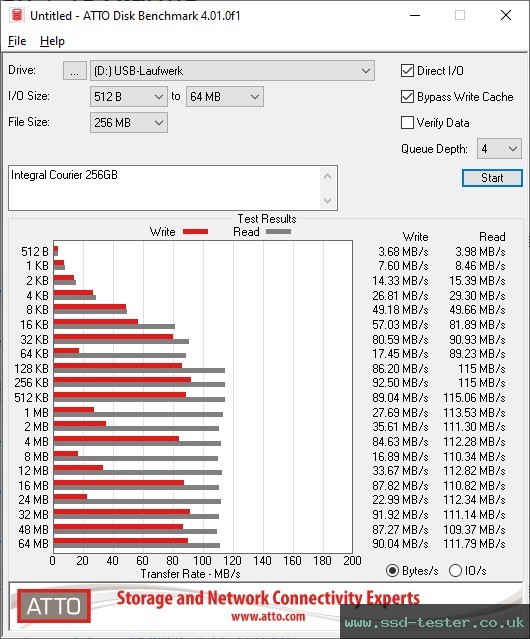530x639 pixels.
Task: Click the 24 MB row label in chart
Action: [33, 500]
